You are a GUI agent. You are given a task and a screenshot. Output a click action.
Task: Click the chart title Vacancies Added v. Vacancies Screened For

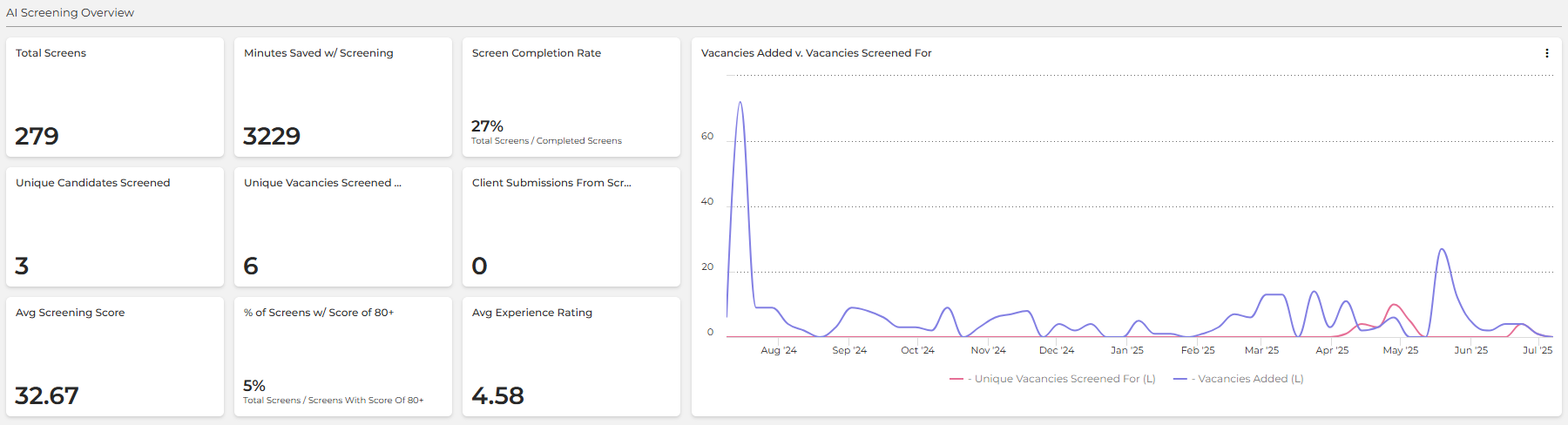coord(816,53)
